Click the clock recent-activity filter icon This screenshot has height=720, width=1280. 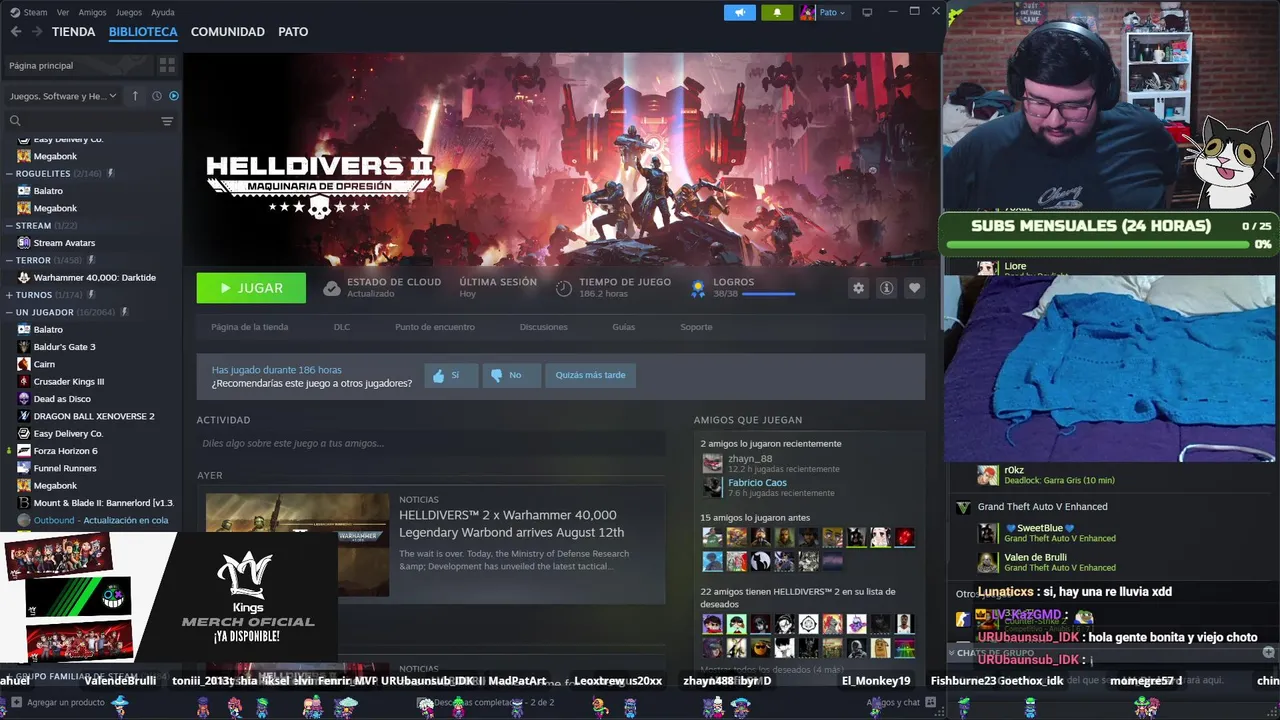pyautogui.click(x=157, y=96)
